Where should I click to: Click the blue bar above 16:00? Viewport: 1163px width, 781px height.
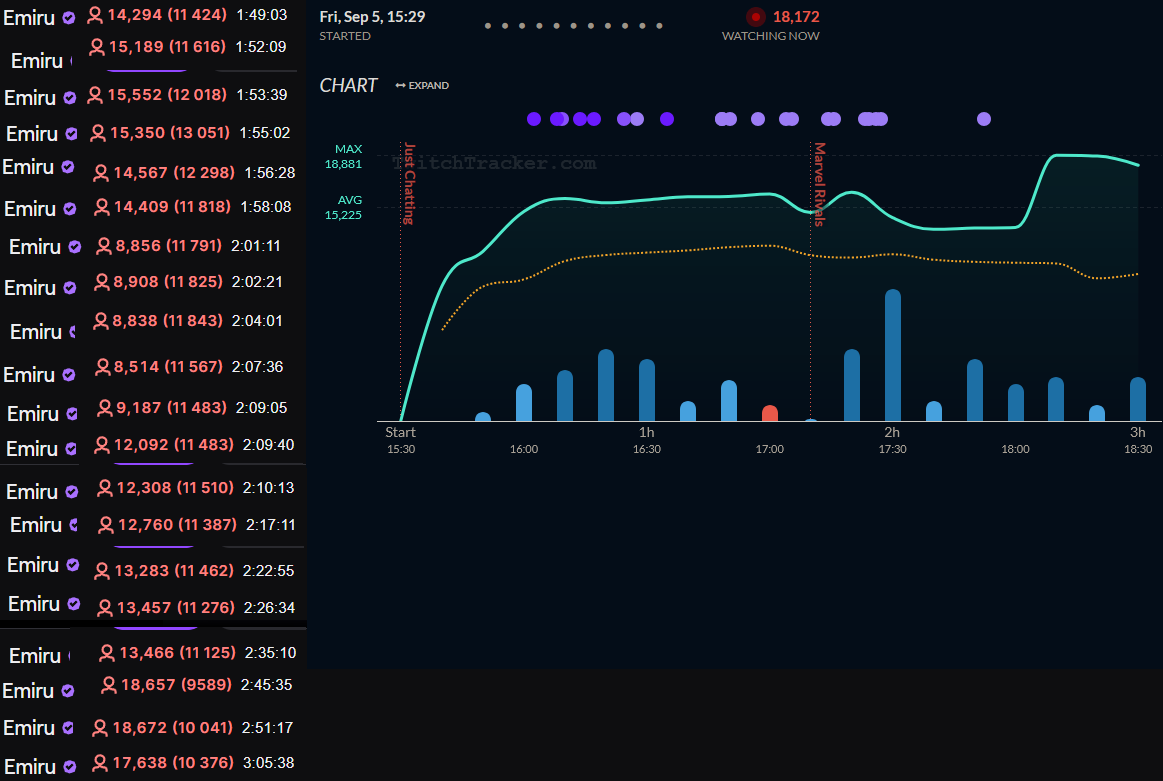(x=524, y=403)
